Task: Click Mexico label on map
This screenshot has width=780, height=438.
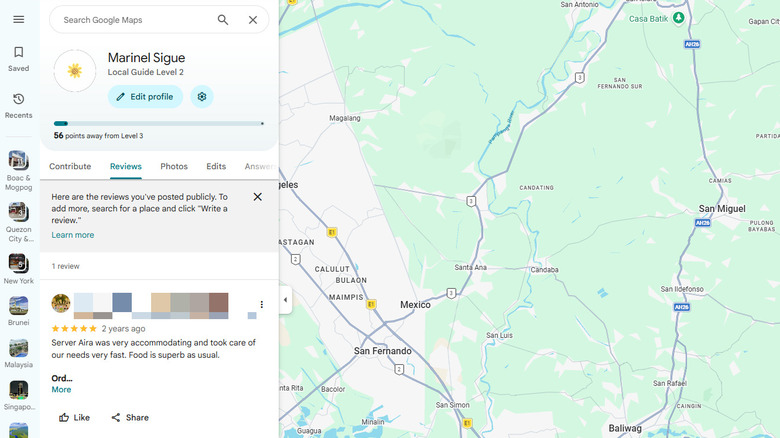Action: [415, 305]
